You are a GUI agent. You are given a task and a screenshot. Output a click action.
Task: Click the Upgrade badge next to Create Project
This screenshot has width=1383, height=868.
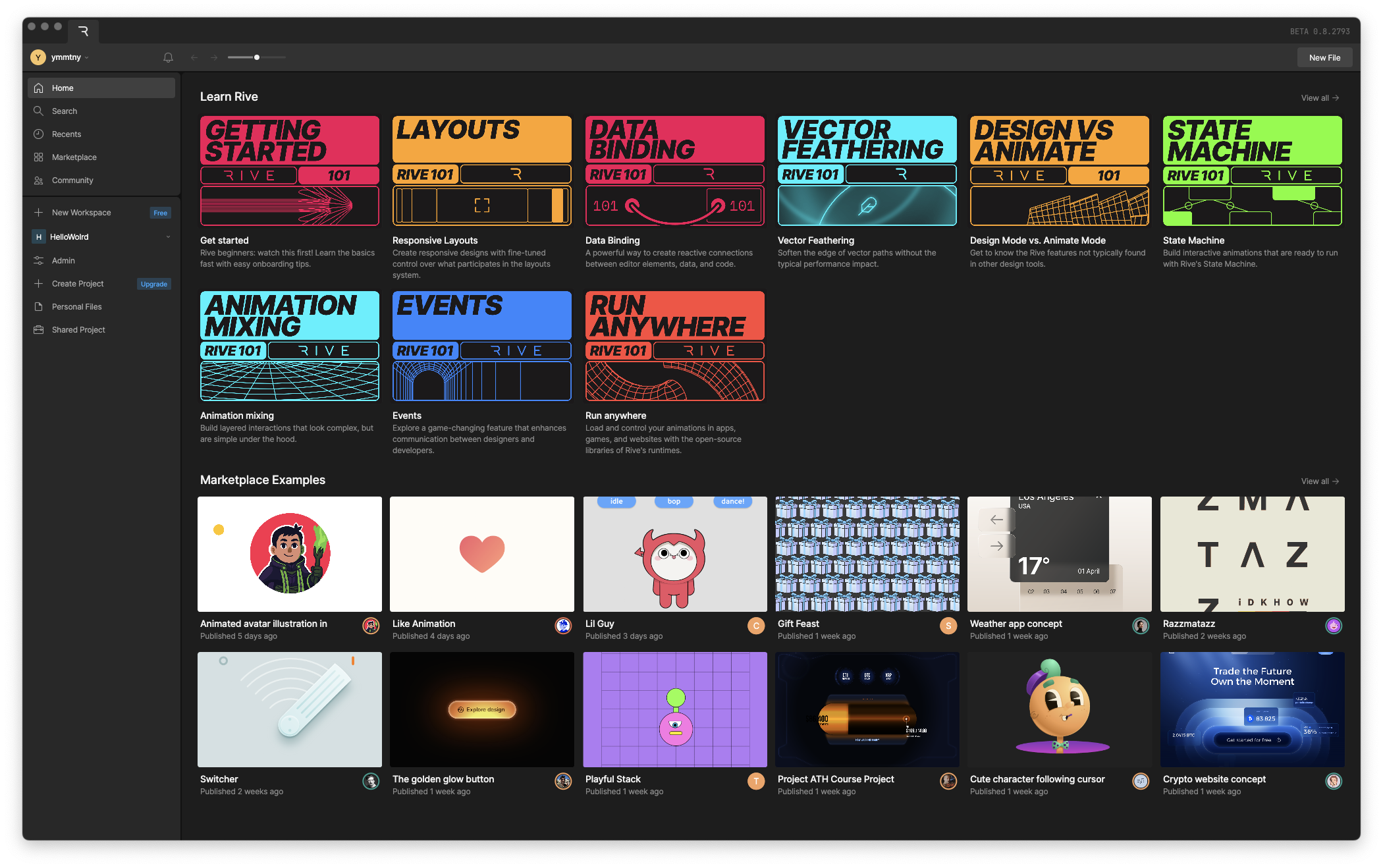pos(154,284)
